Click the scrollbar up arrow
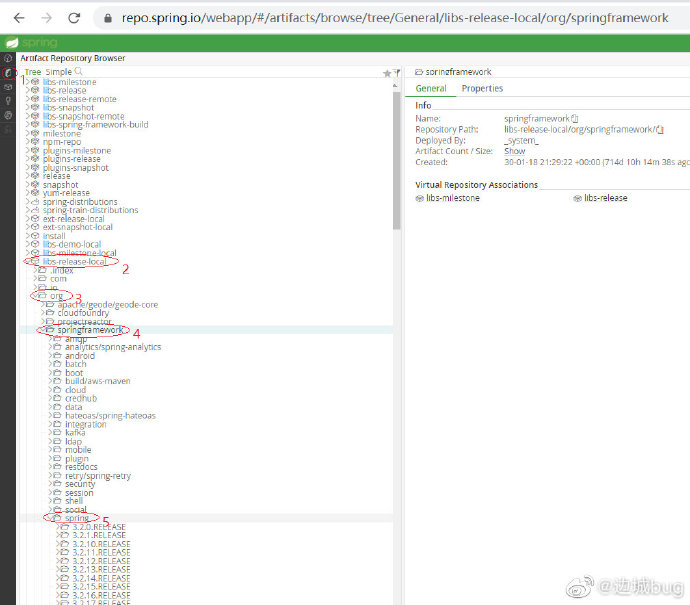 tap(395, 86)
